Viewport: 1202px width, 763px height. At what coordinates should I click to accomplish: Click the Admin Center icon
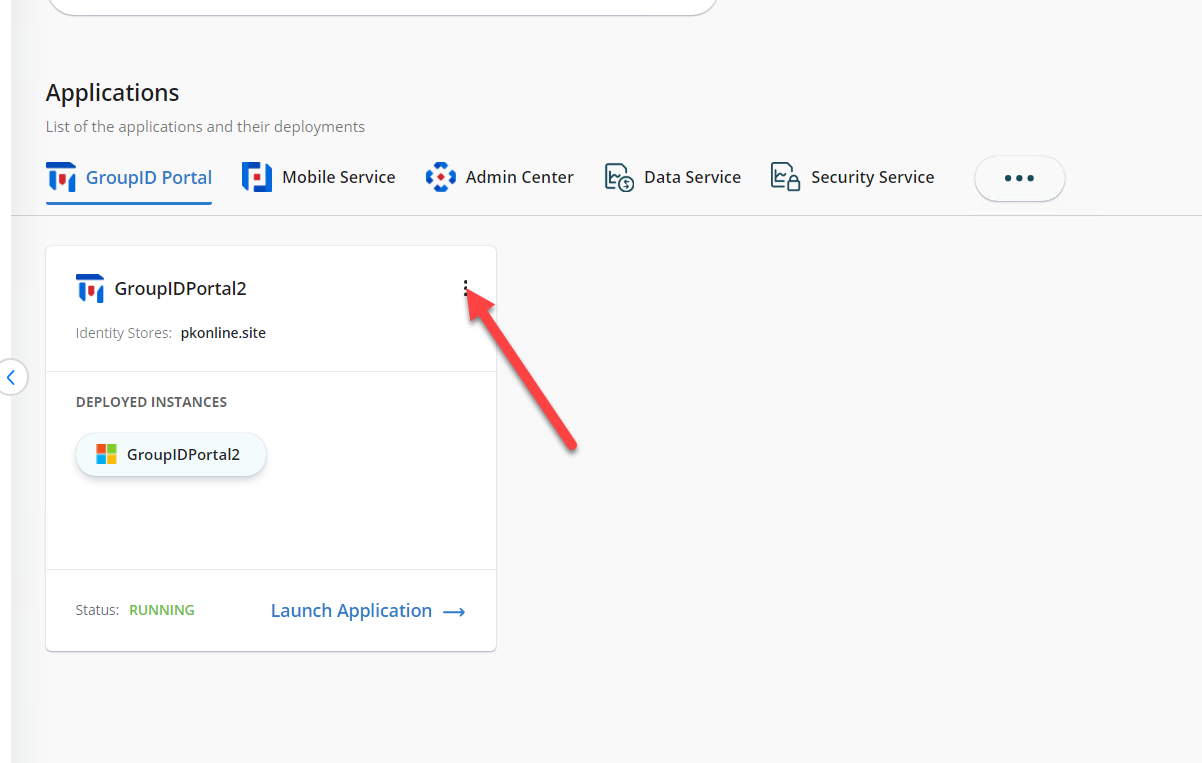(440, 176)
